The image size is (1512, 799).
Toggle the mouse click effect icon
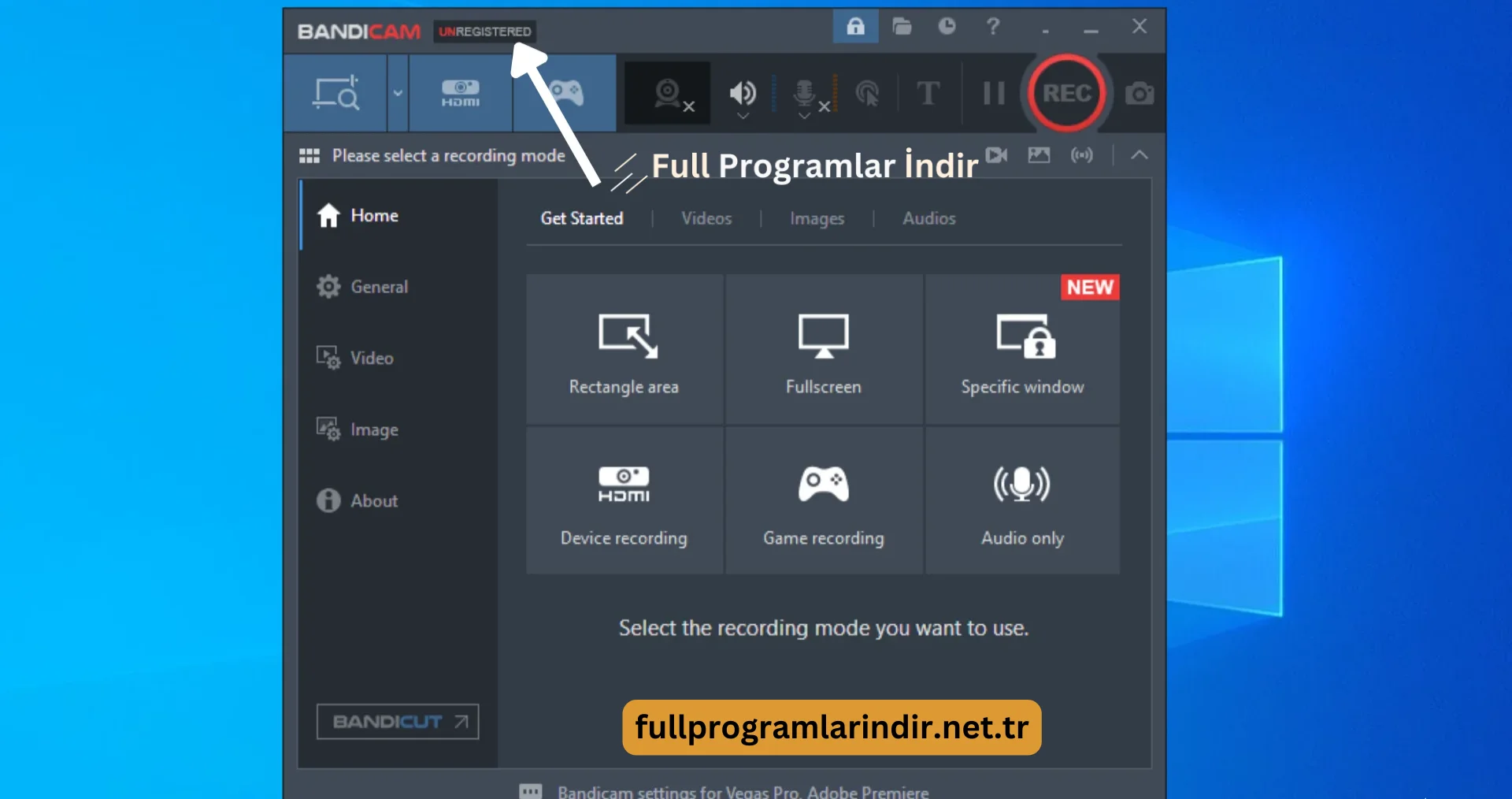coord(867,94)
